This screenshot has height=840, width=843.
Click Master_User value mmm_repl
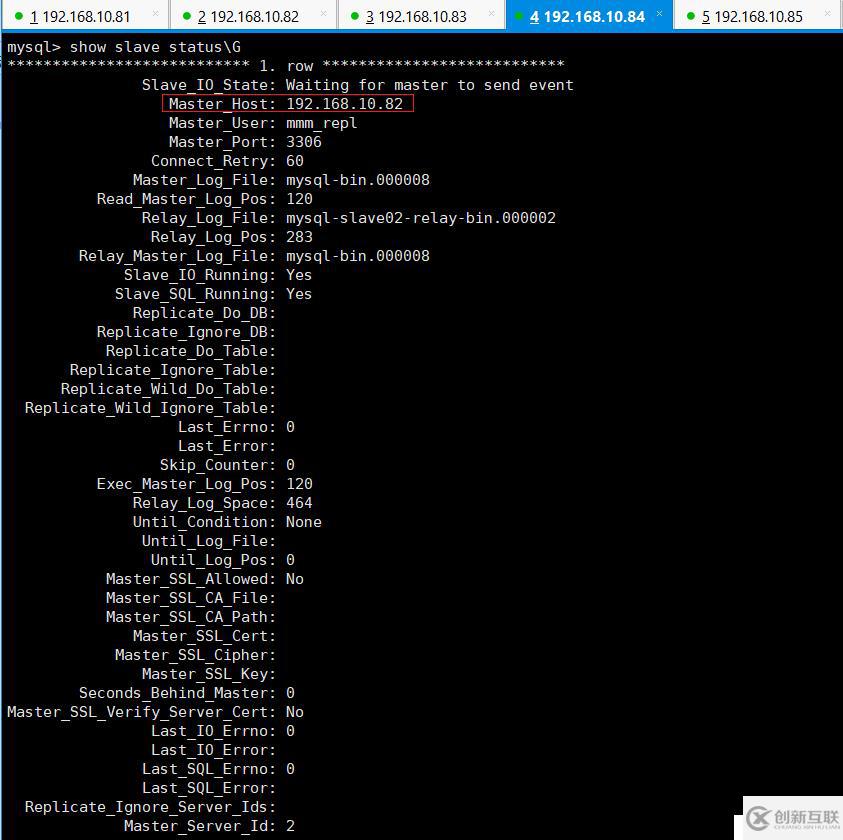pyautogui.click(x=322, y=123)
